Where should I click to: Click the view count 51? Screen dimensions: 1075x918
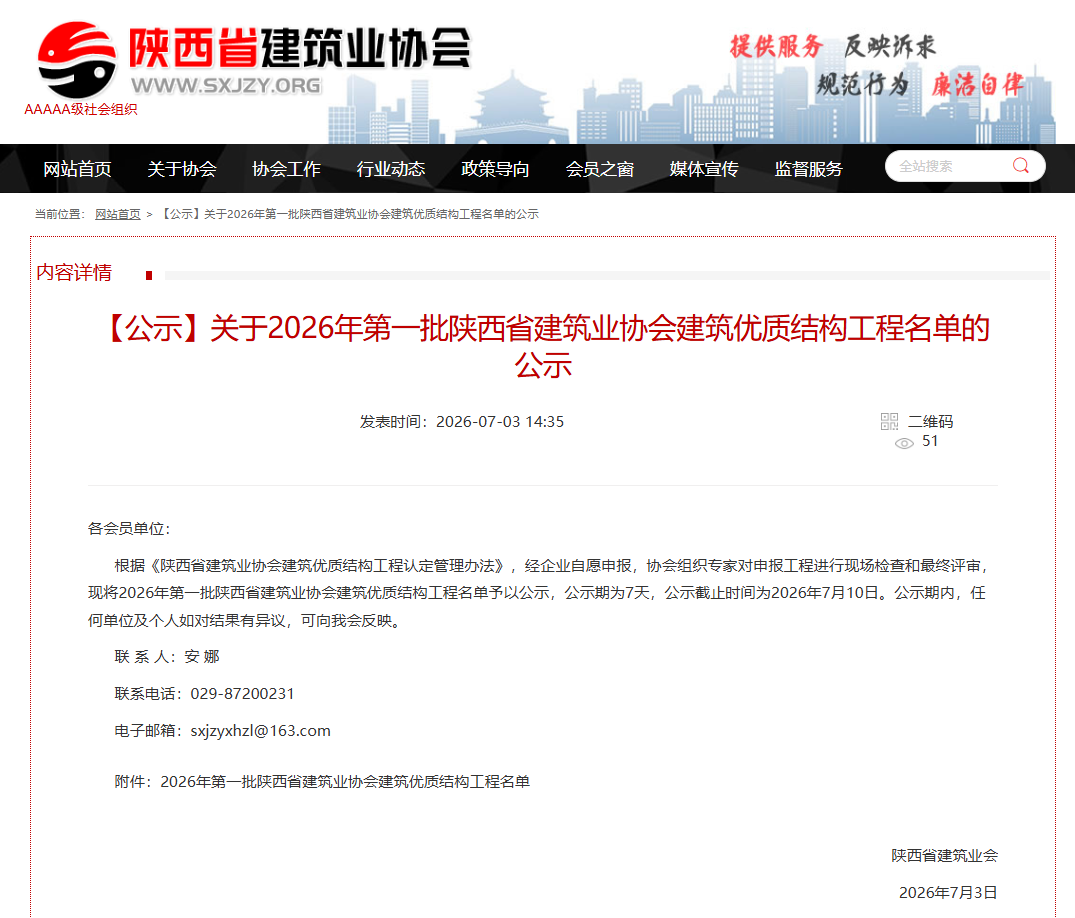(930, 441)
